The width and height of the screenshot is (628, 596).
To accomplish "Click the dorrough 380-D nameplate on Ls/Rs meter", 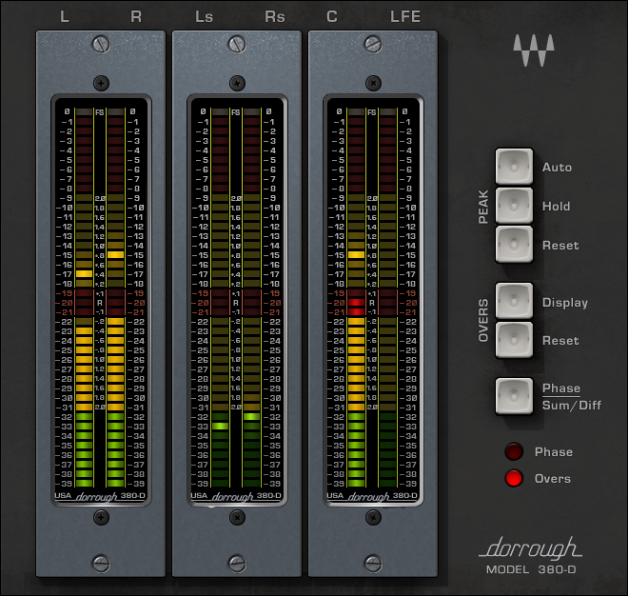I will pyautogui.click(x=236, y=496).
